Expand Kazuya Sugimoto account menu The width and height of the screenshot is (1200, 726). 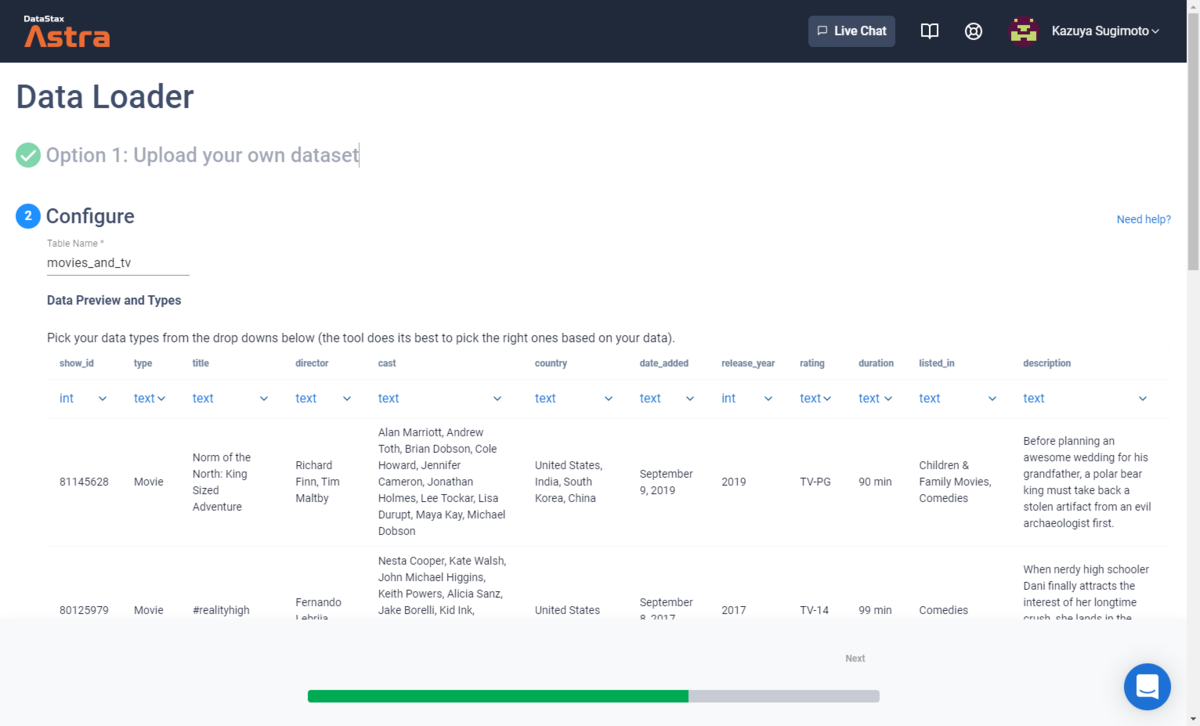pos(1105,31)
